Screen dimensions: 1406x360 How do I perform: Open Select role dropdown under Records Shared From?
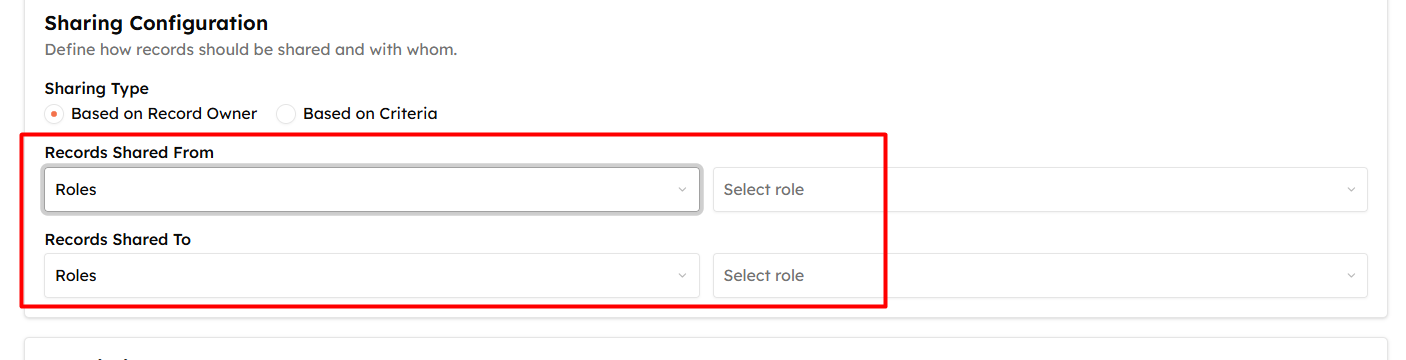click(1040, 189)
